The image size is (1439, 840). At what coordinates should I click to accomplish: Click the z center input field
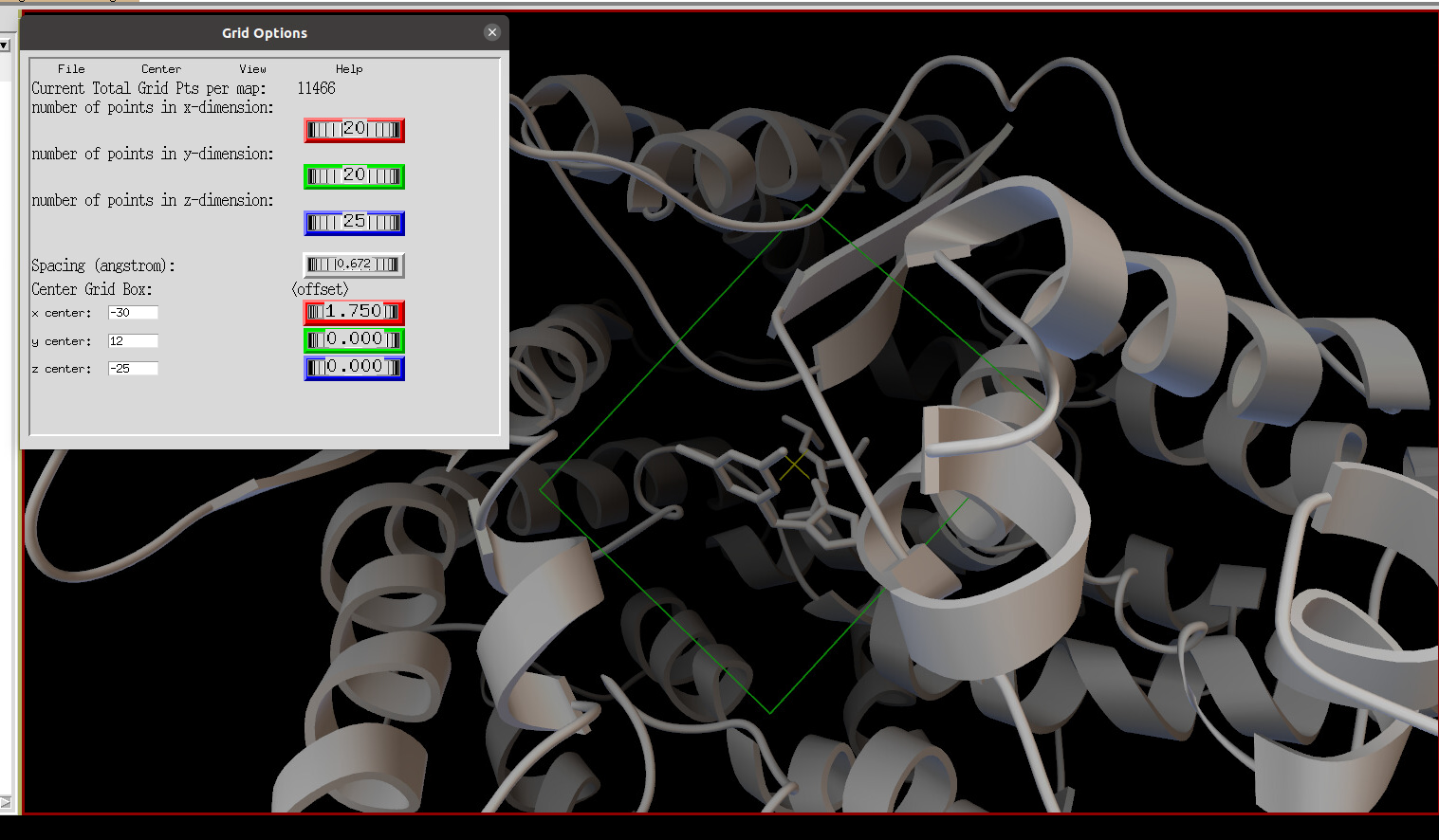133,369
